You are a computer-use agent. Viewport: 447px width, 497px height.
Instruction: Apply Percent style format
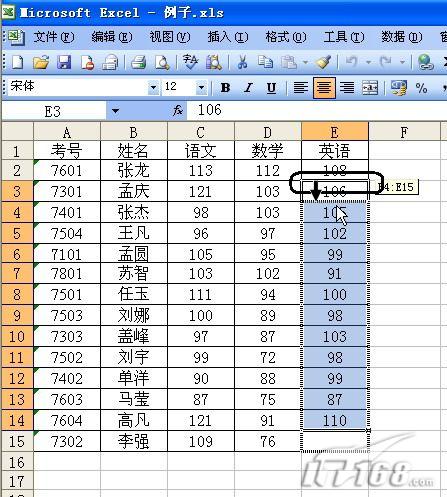click(422, 88)
